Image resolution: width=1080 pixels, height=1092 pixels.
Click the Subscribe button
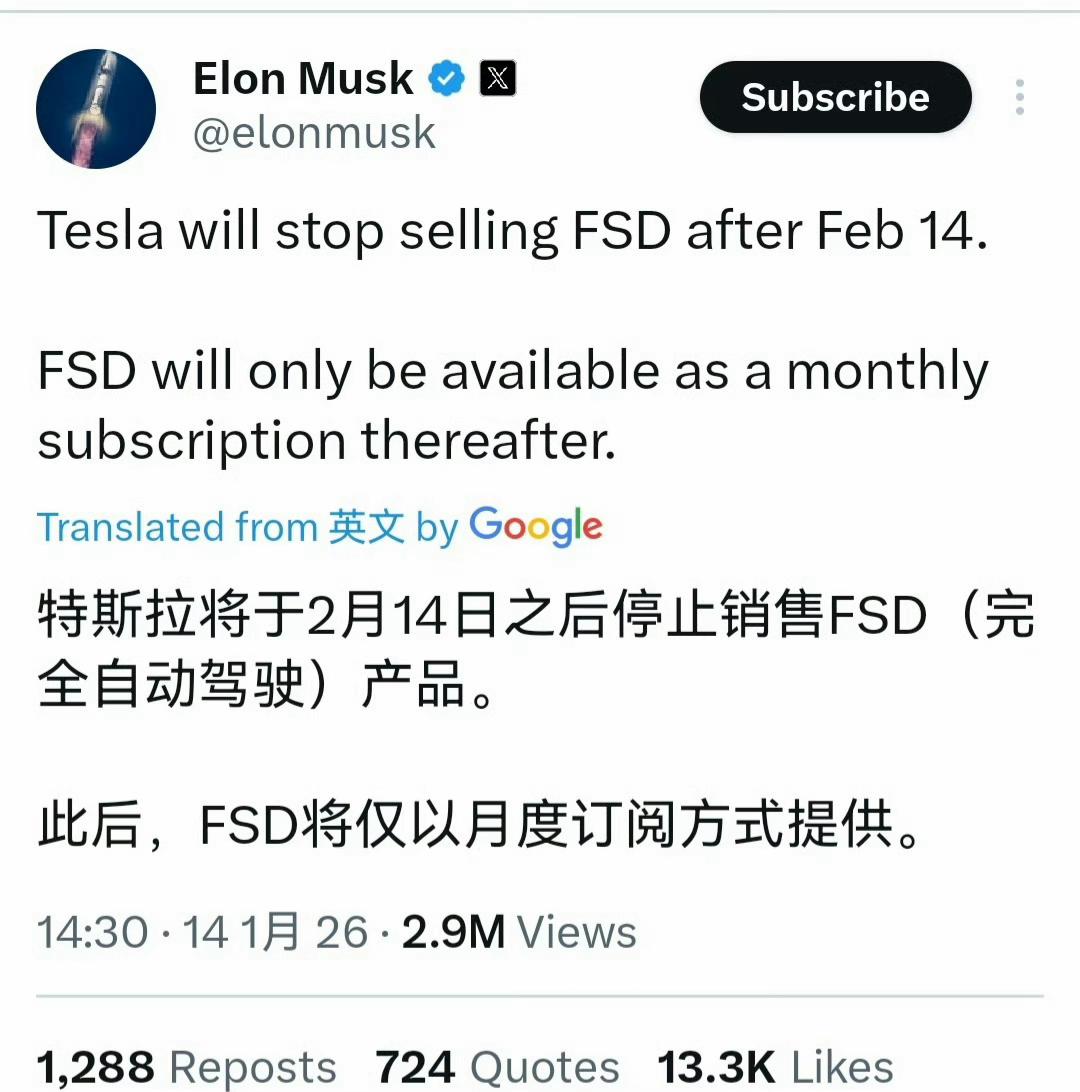coord(835,97)
